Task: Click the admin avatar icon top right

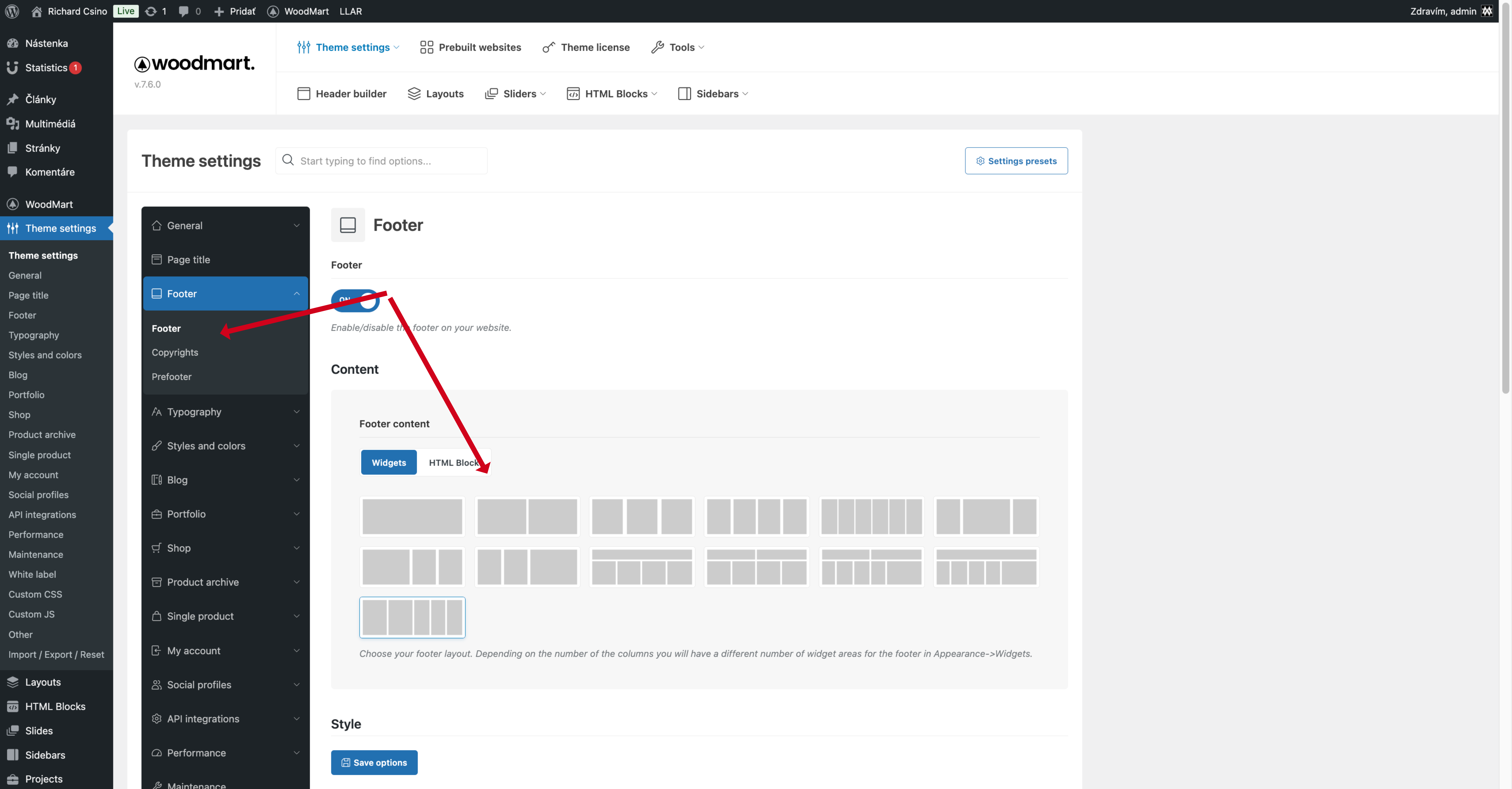Action: click(x=1487, y=11)
